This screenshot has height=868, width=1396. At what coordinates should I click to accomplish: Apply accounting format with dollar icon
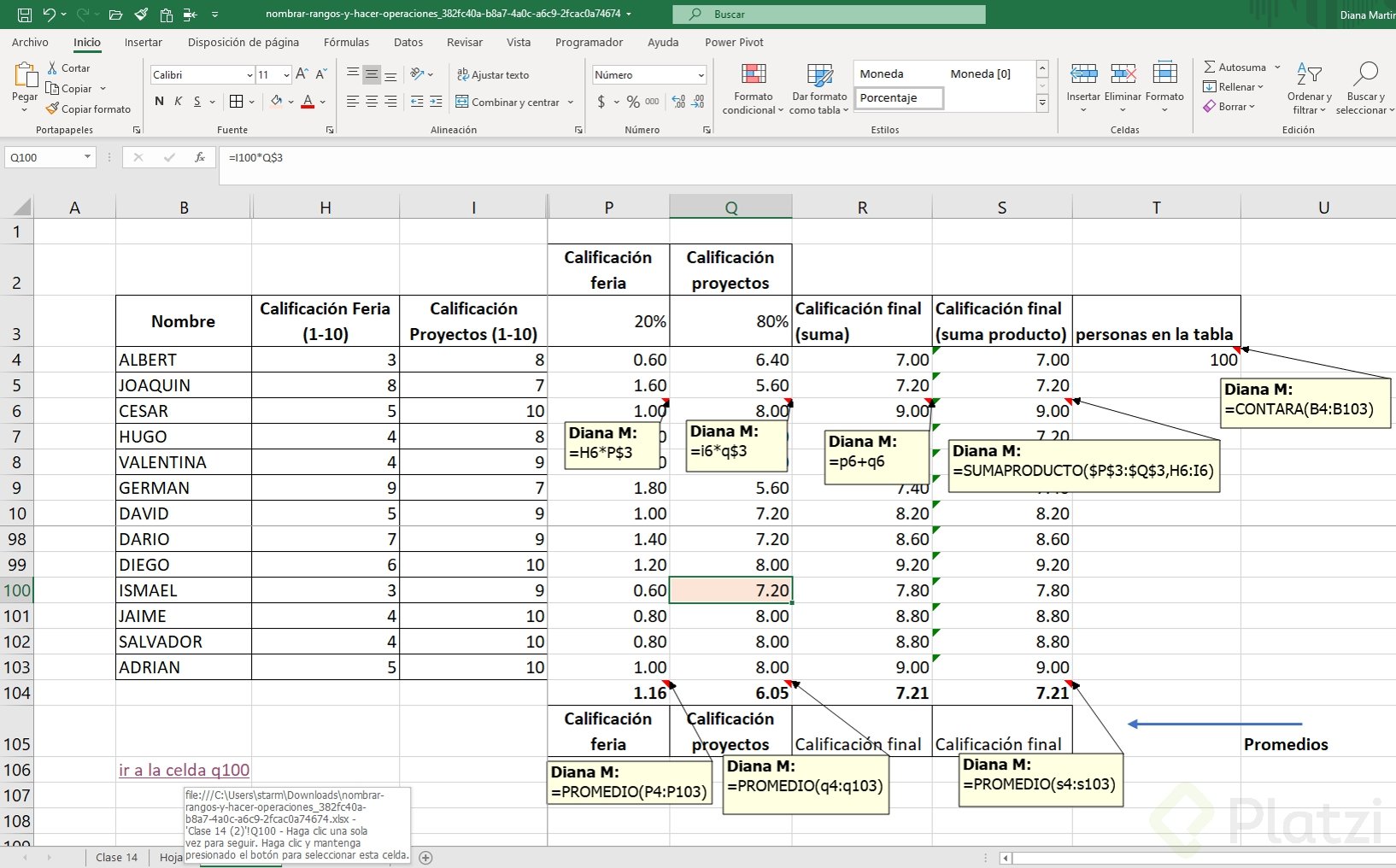[x=601, y=102]
